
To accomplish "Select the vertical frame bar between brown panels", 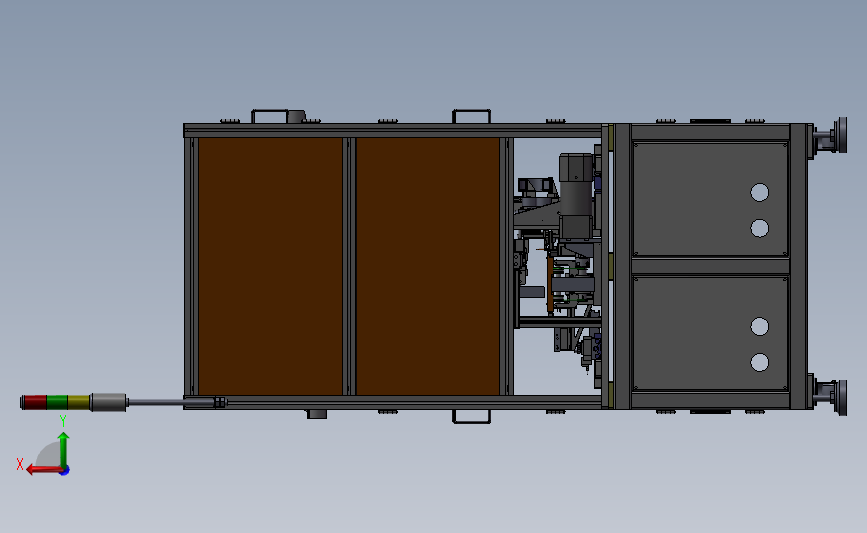I will pos(349,266).
